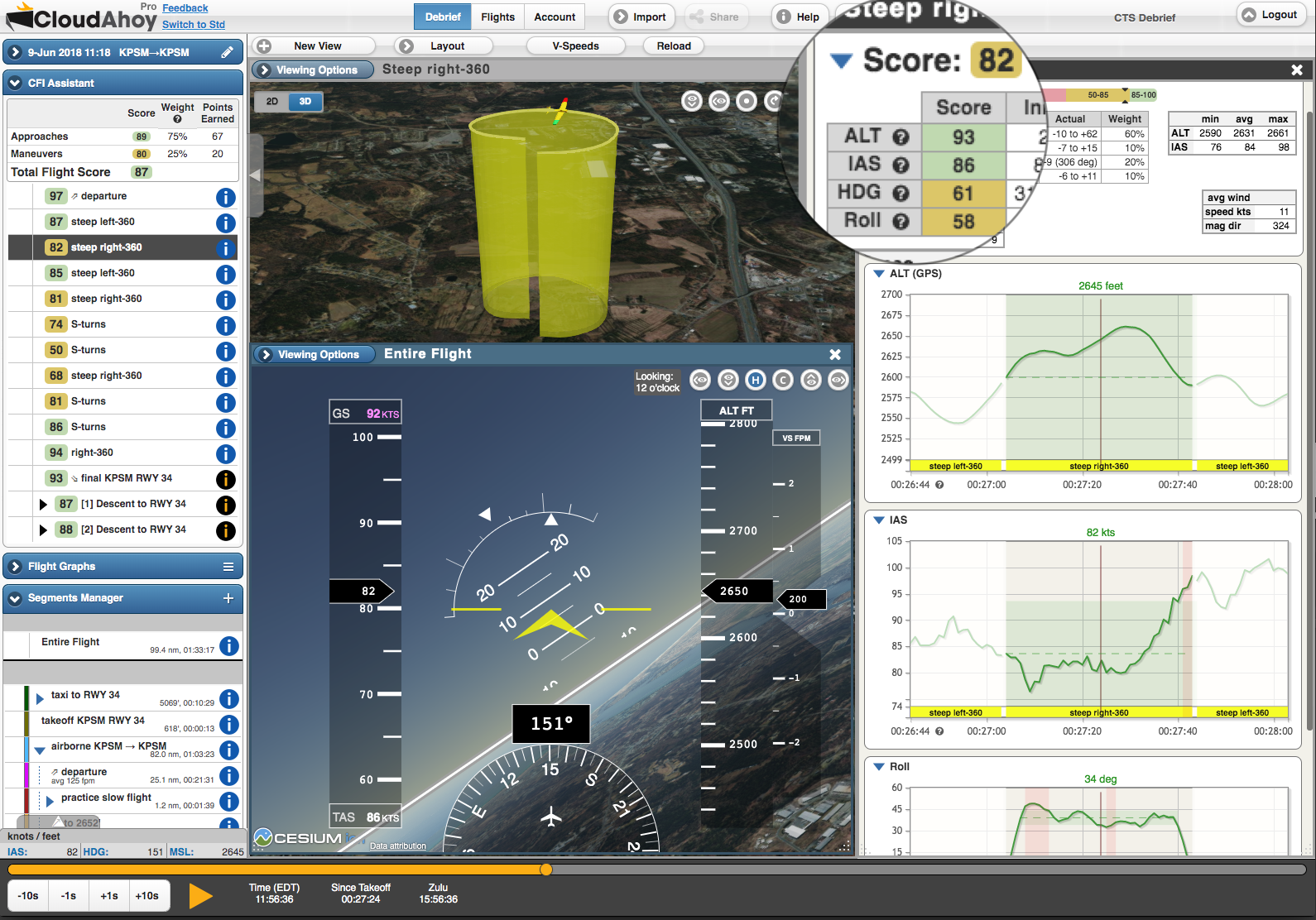Click the Help button
Screen dimensions: 1316x920
(x=799, y=17)
